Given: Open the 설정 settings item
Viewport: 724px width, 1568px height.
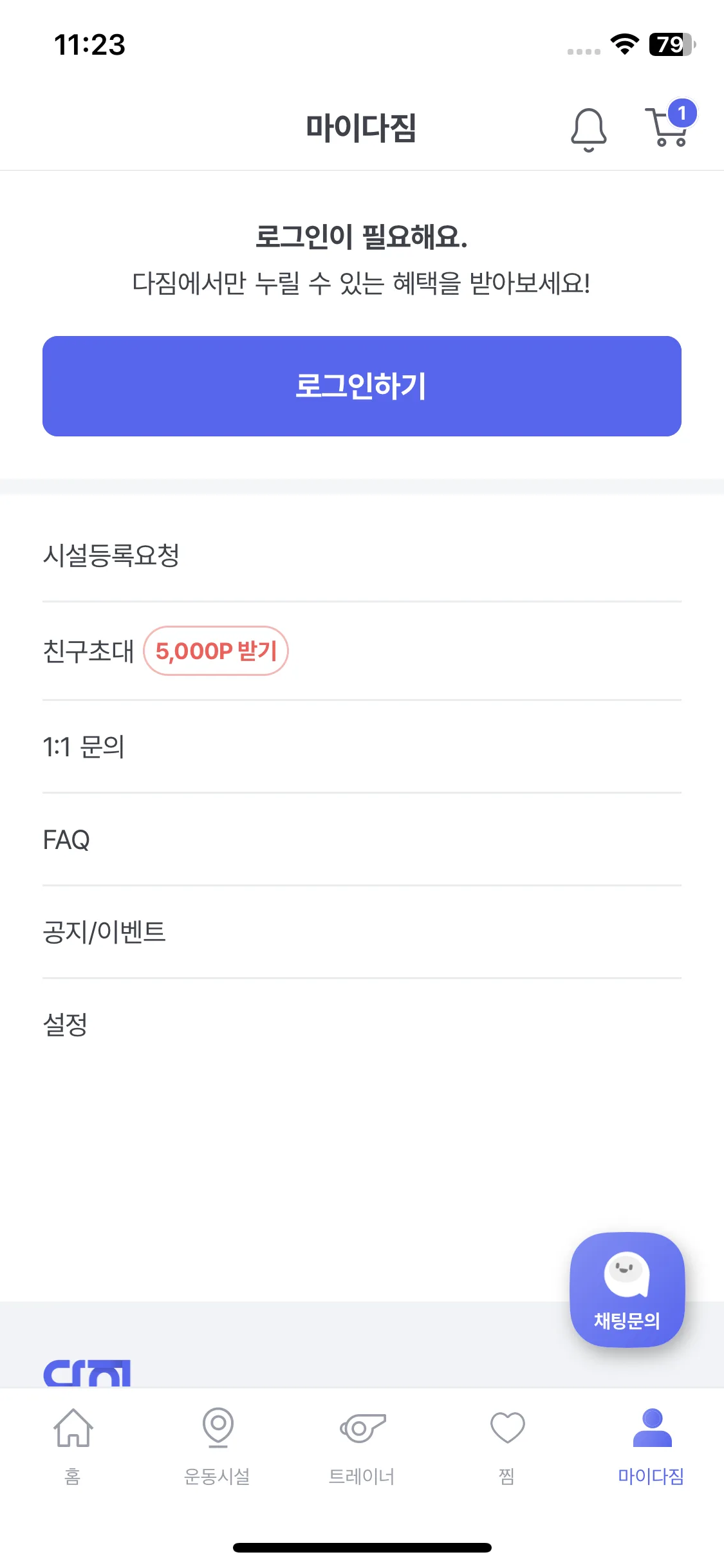Looking at the screenshot, I should point(65,1024).
